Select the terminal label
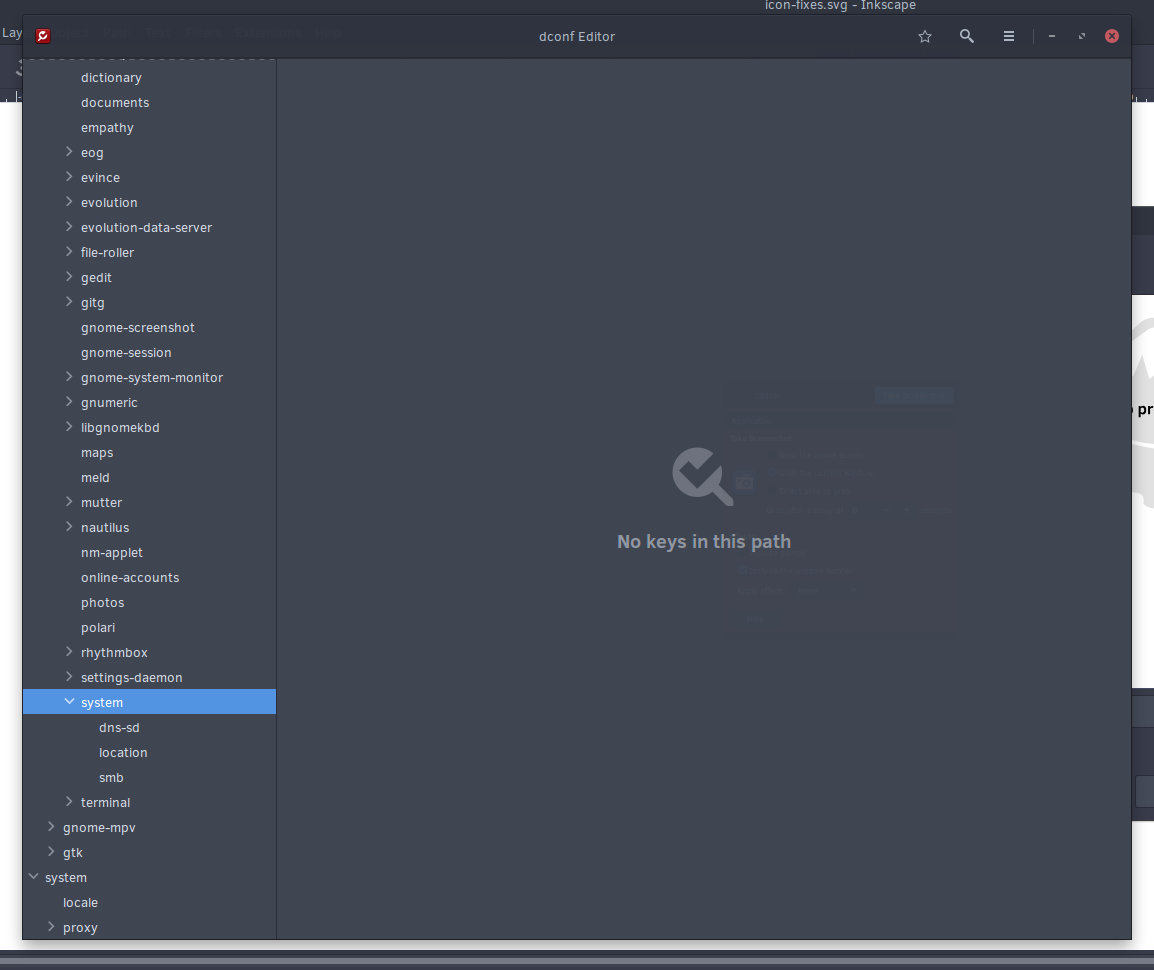Image resolution: width=1154 pixels, height=970 pixels. pos(105,803)
